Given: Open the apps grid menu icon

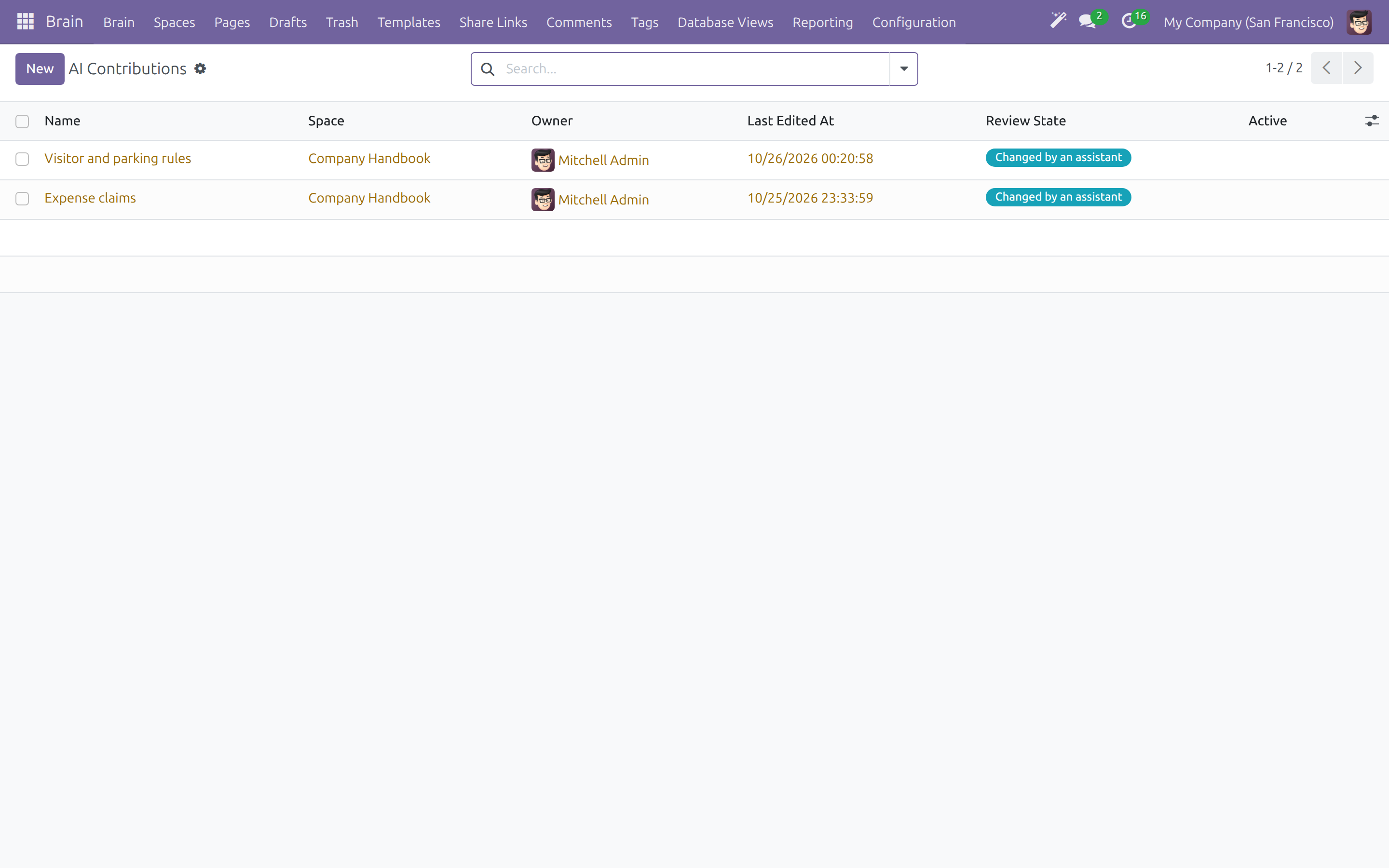Looking at the screenshot, I should pyautogui.click(x=25, y=22).
